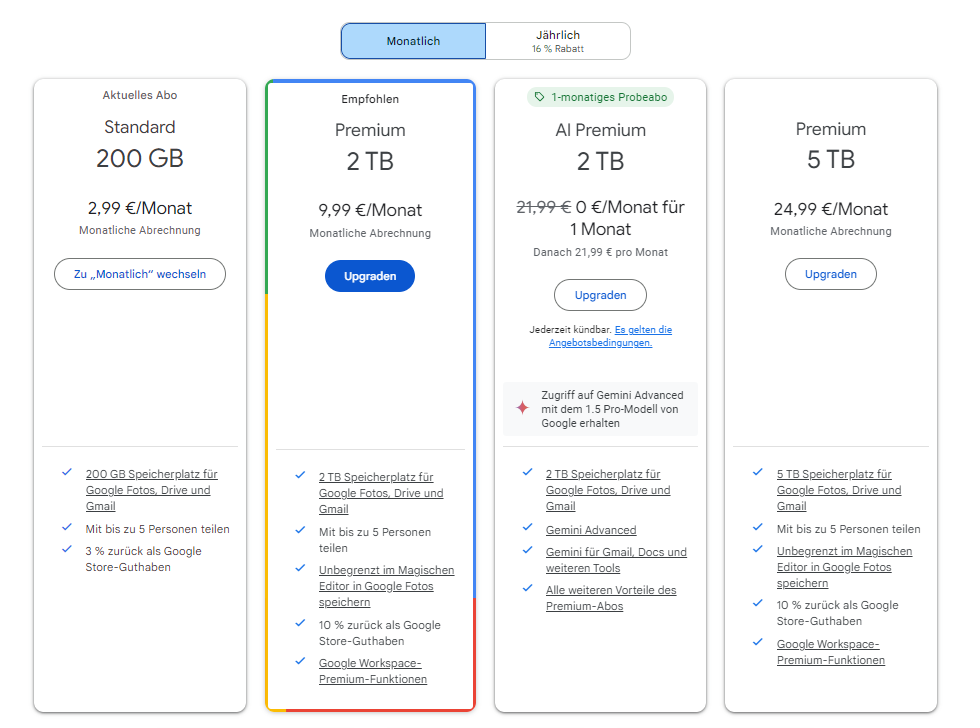Click Zu „Monatlich“ wechseln button
The image size is (980, 728).
click(x=140, y=274)
